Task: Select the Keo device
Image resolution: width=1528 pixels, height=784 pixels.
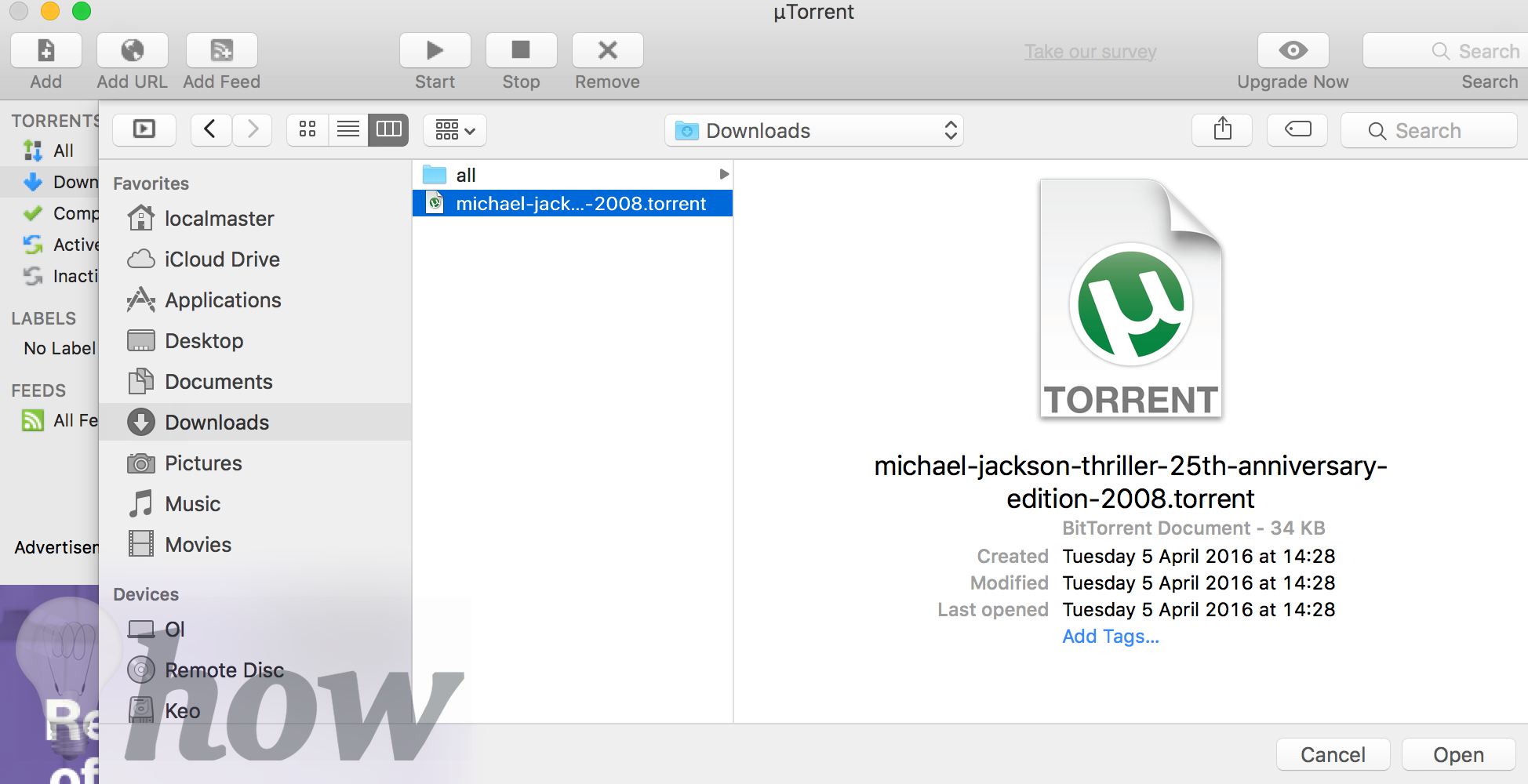Action: click(x=255, y=711)
